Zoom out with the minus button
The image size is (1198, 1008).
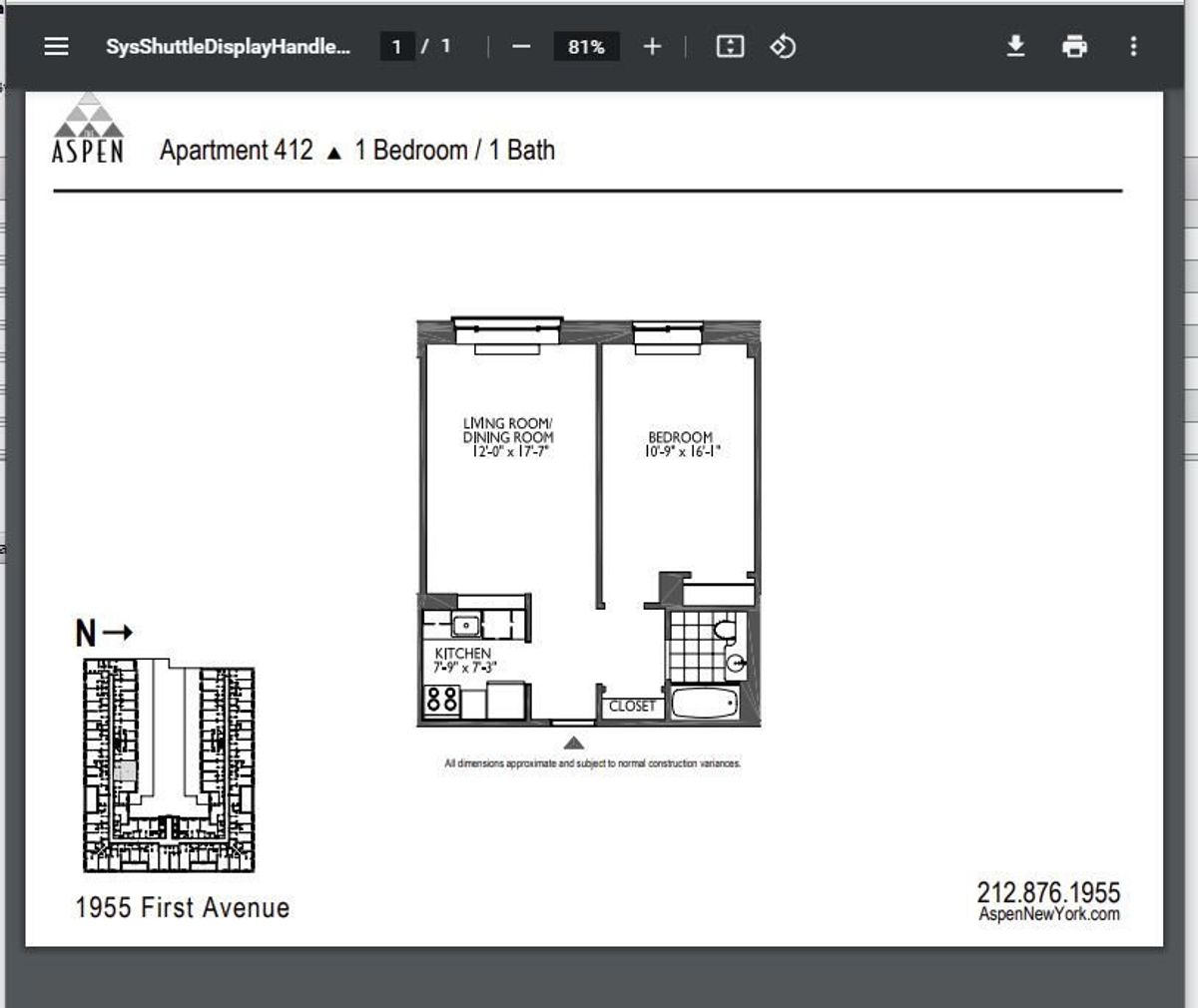[x=521, y=47]
